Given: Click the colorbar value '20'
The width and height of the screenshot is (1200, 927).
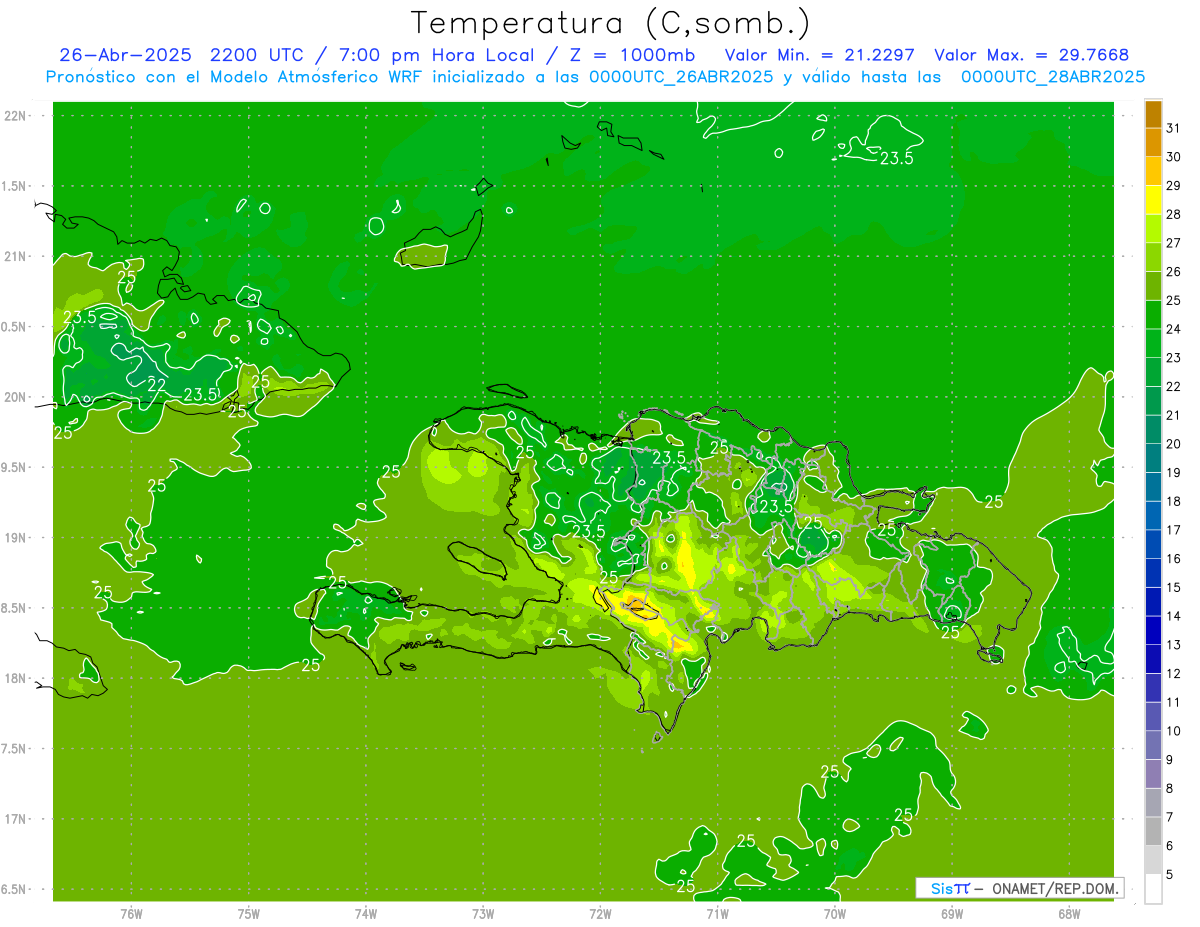Looking at the screenshot, I should (1174, 444).
